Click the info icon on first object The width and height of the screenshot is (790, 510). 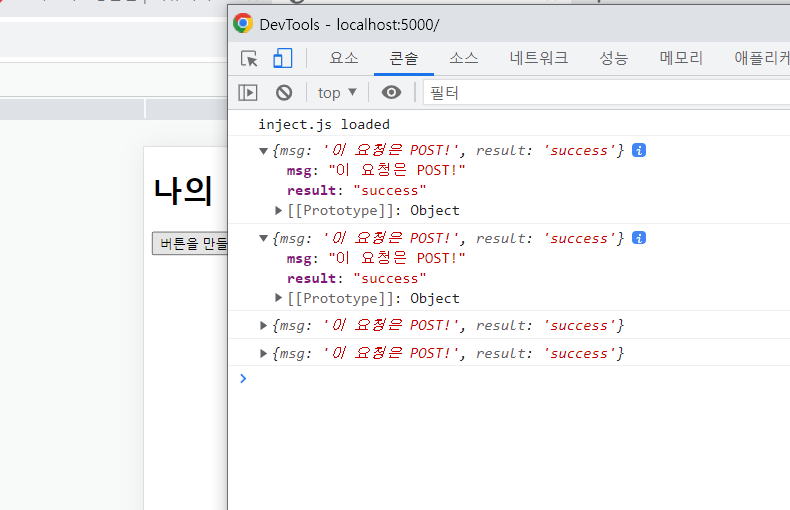(x=639, y=150)
